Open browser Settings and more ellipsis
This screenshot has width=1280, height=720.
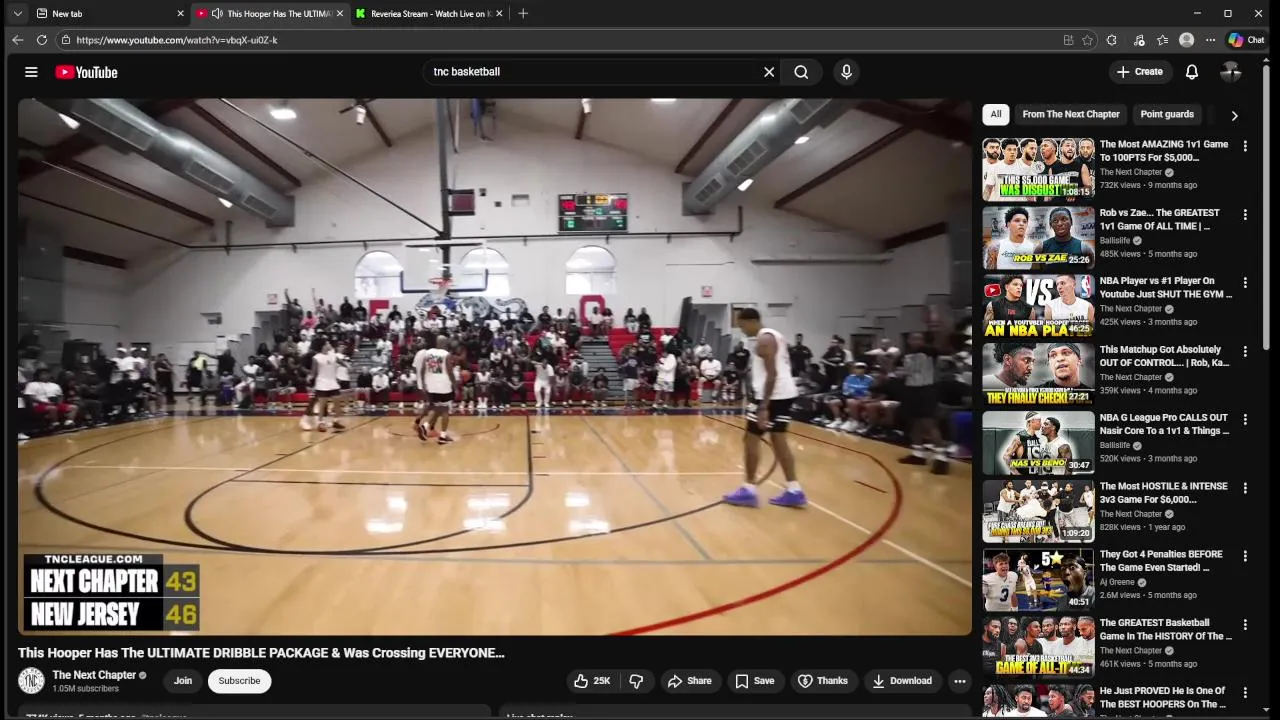coord(1210,40)
